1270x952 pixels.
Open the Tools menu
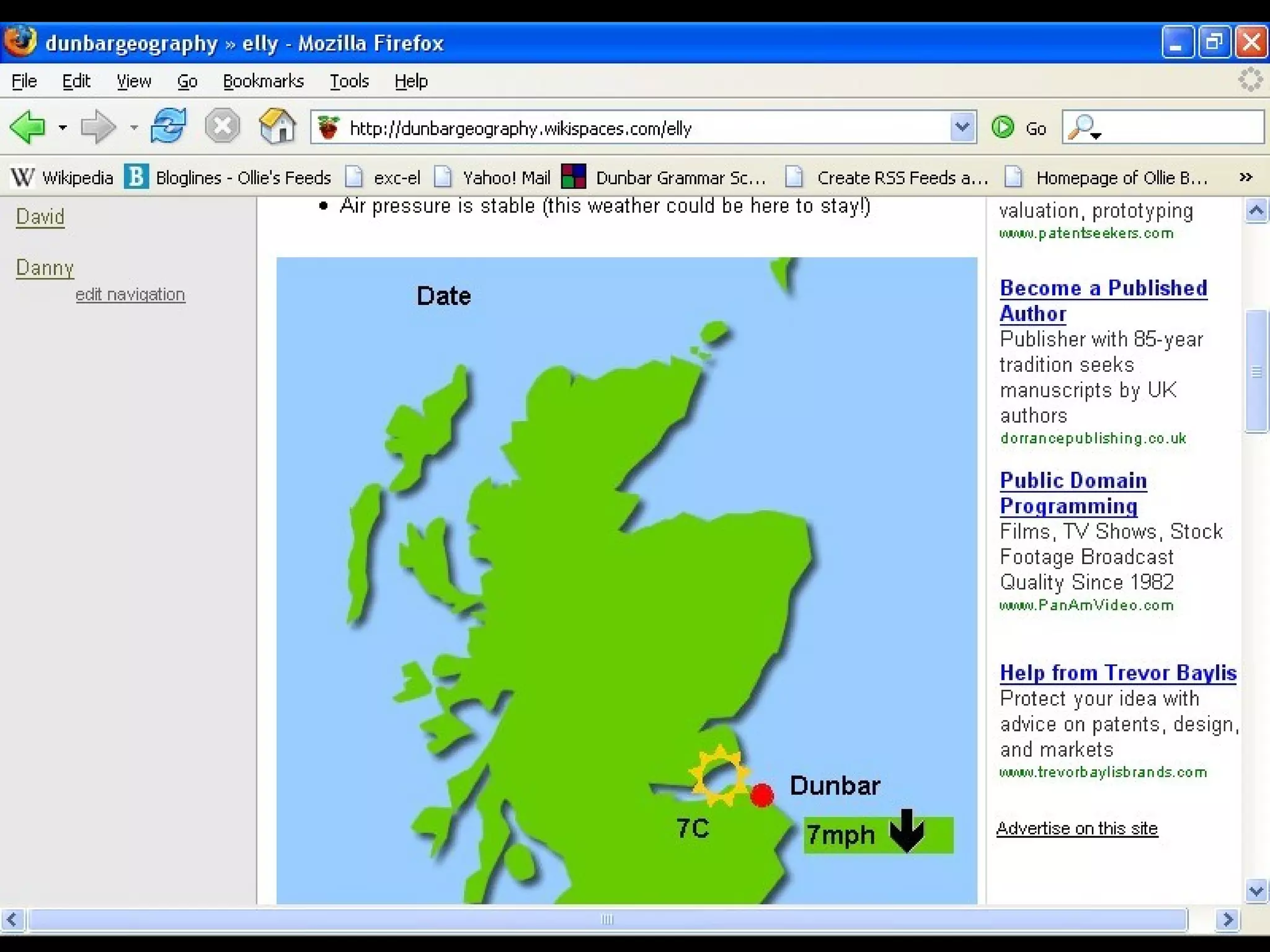tap(349, 81)
